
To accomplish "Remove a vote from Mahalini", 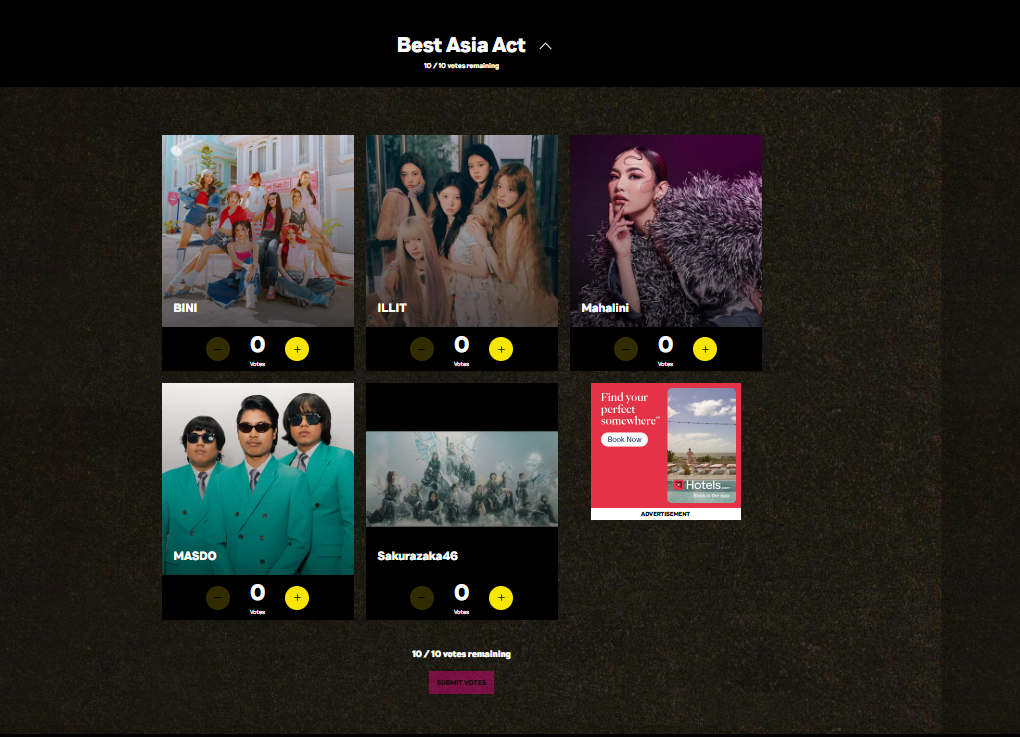I will [626, 349].
